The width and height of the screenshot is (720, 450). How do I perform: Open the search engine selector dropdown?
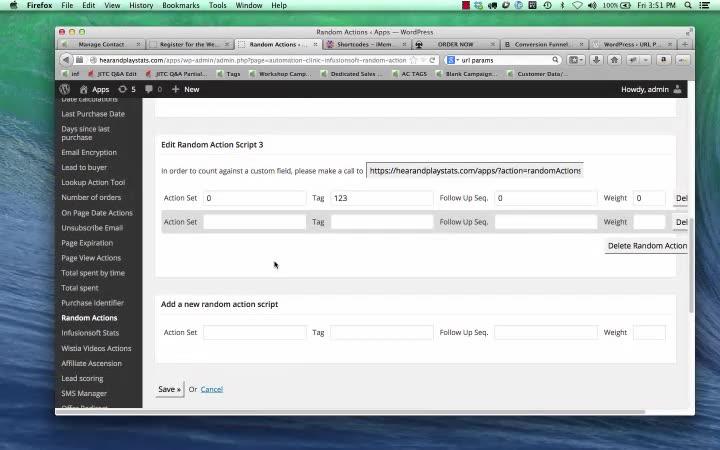tap(453, 60)
